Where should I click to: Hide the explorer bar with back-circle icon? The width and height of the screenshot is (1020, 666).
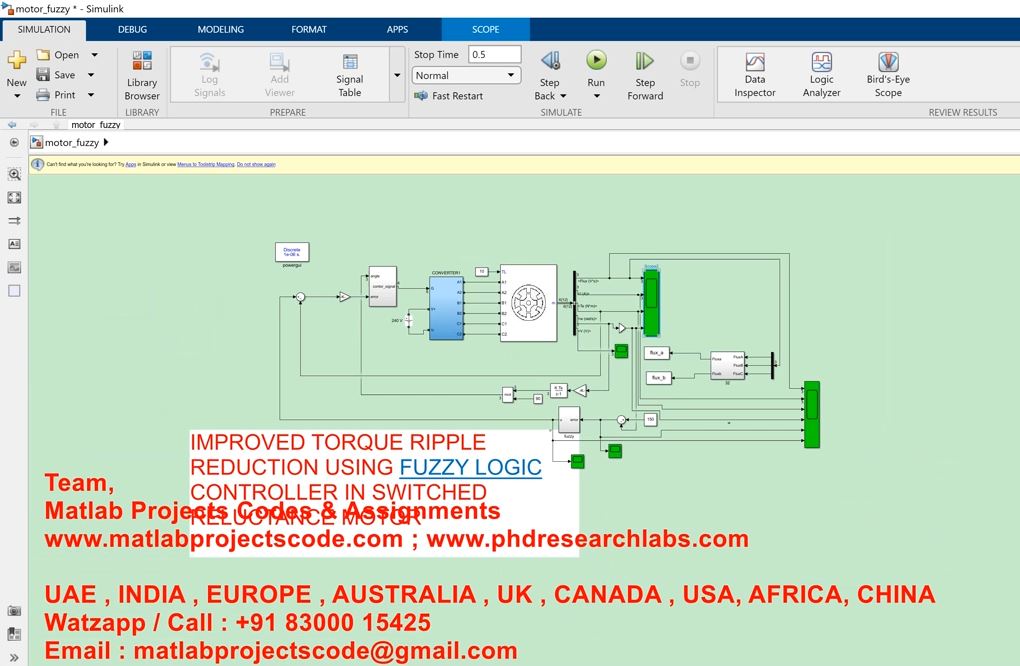[x=14, y=143]
